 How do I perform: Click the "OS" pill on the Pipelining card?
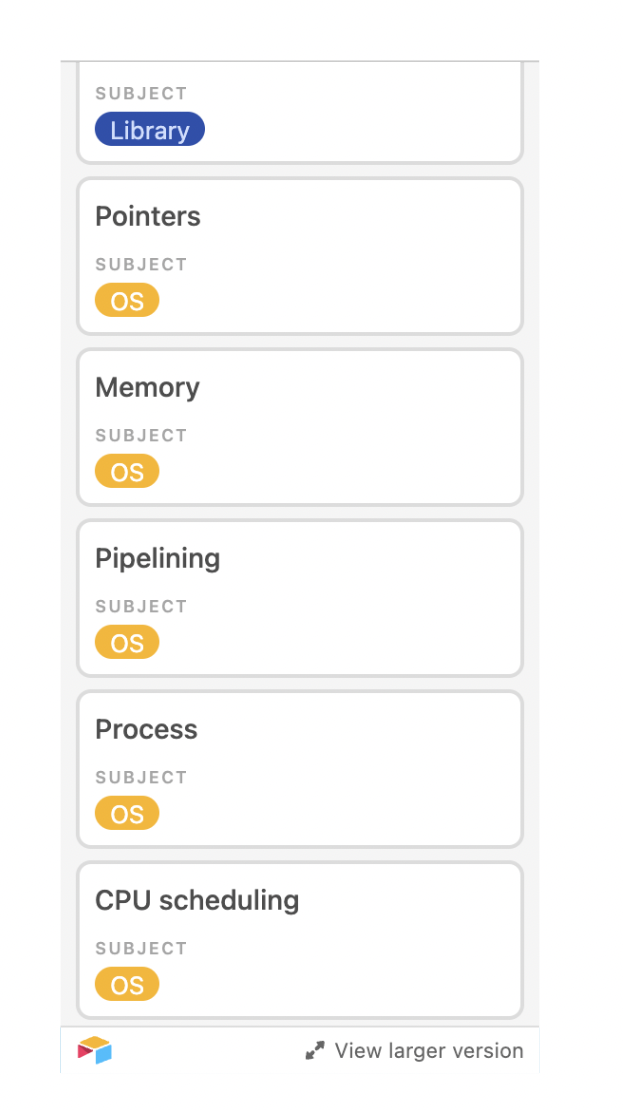tap(127, 642)
